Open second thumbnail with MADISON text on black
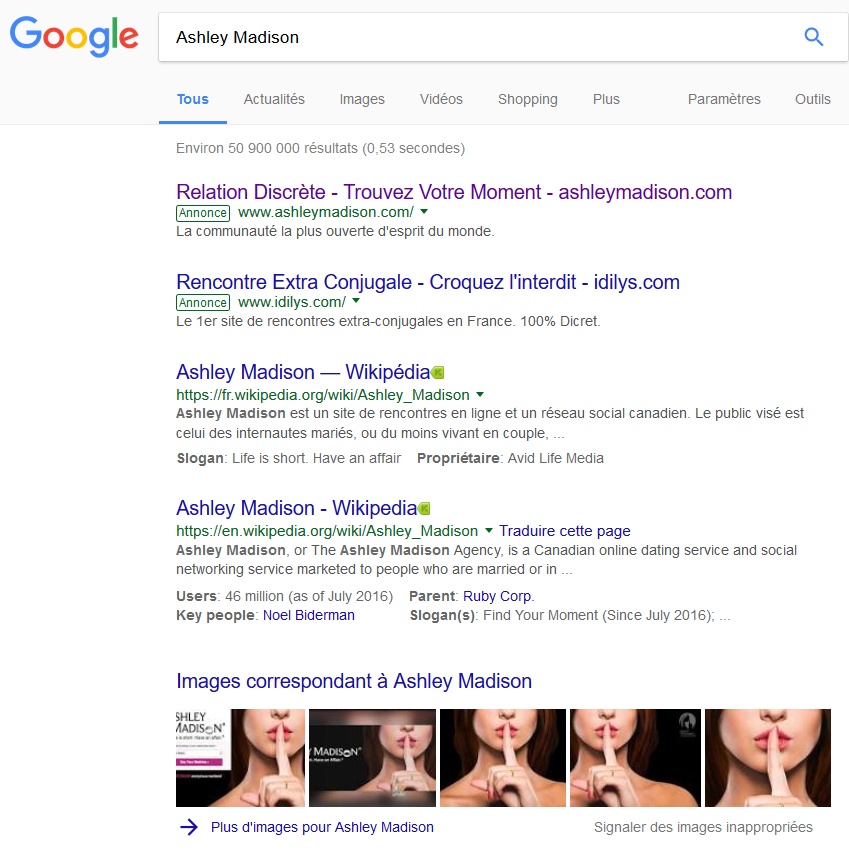 point(372,758)
